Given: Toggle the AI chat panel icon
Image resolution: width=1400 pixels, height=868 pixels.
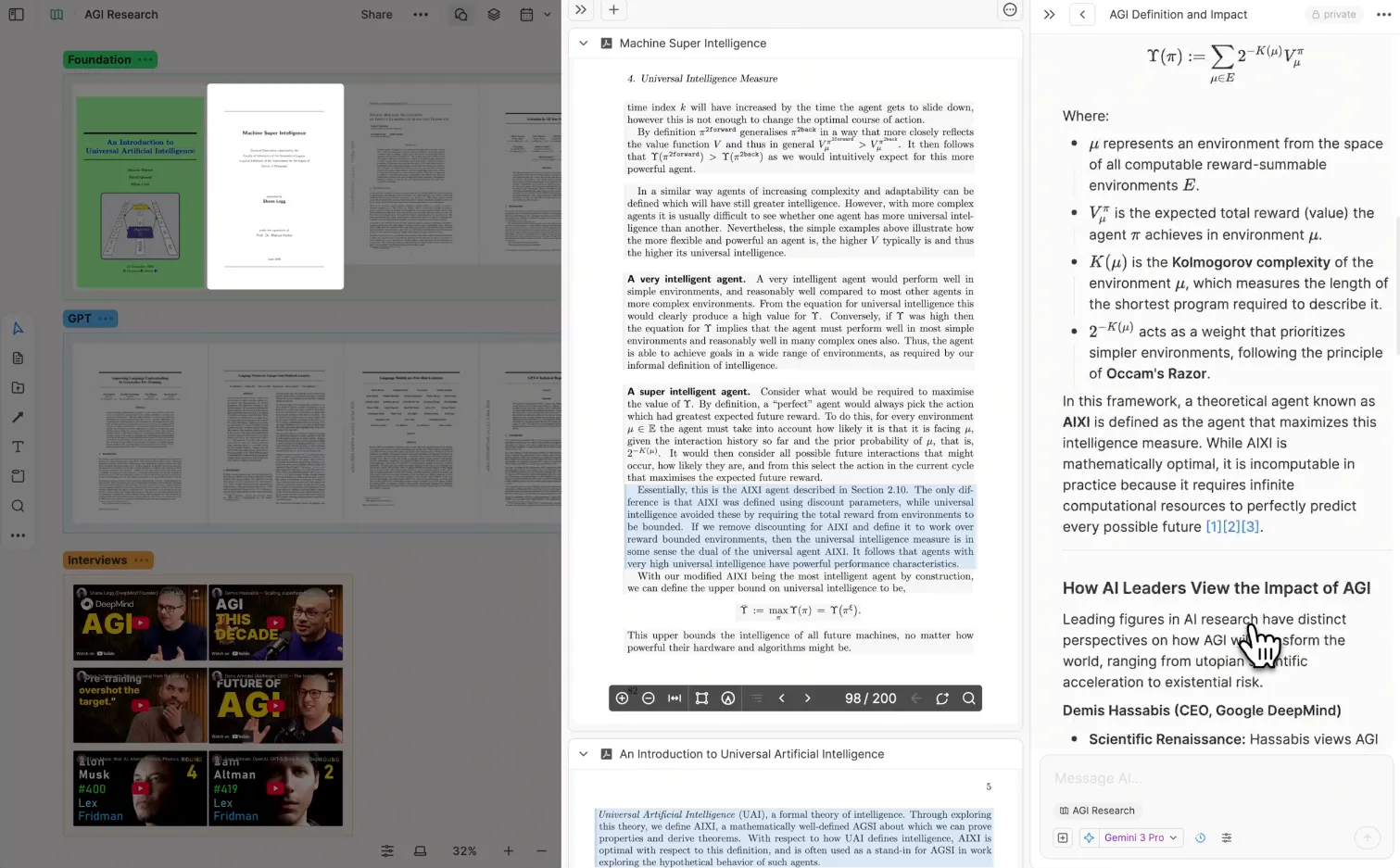Looking at the screenshot, I should pyautogui.click(x=460, y=15).
